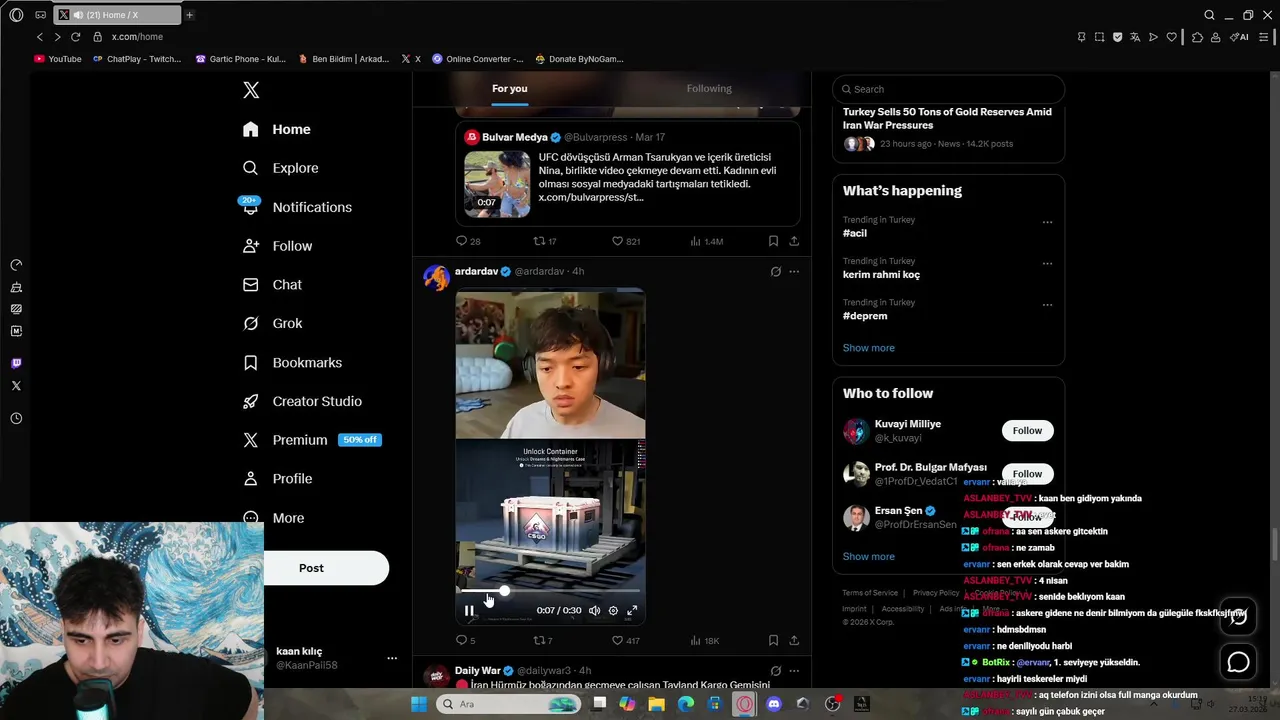Open Bulvar Medya quoted video thumbnail
1280x720 pixels.
(x=497, y=184)
